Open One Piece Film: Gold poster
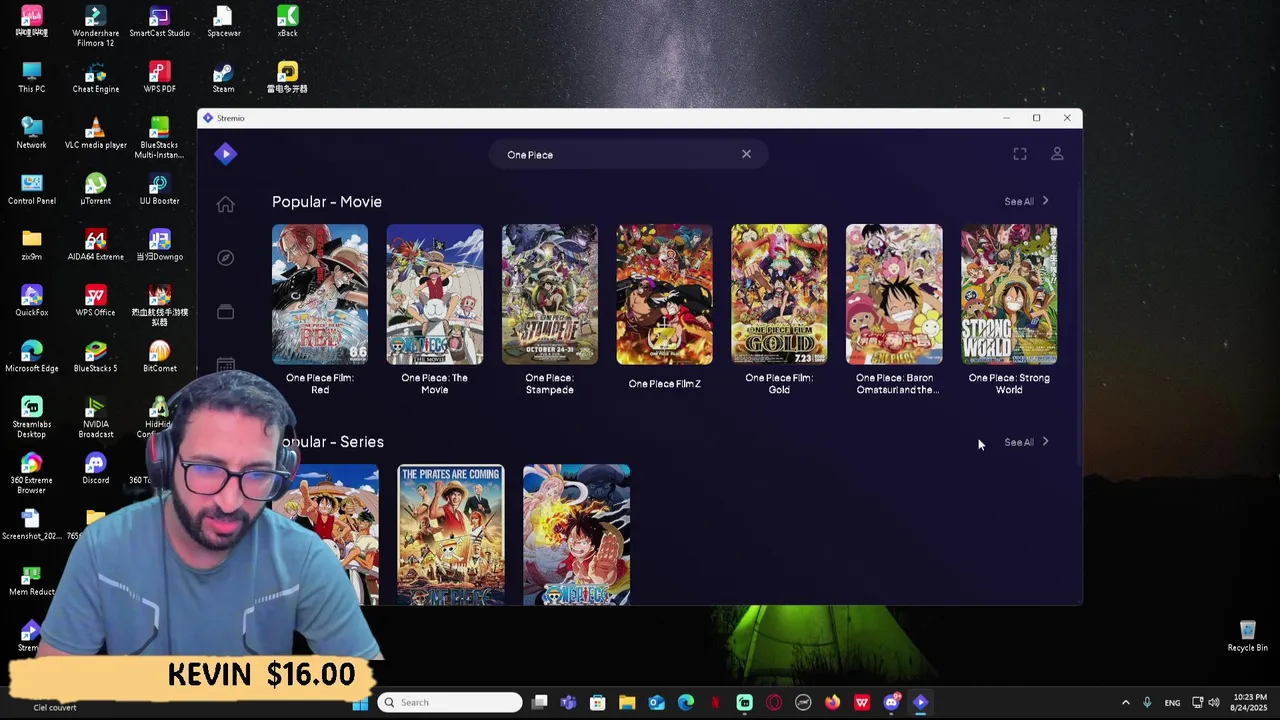Screen dimensions: 1280x720 (x=779, y=294)
